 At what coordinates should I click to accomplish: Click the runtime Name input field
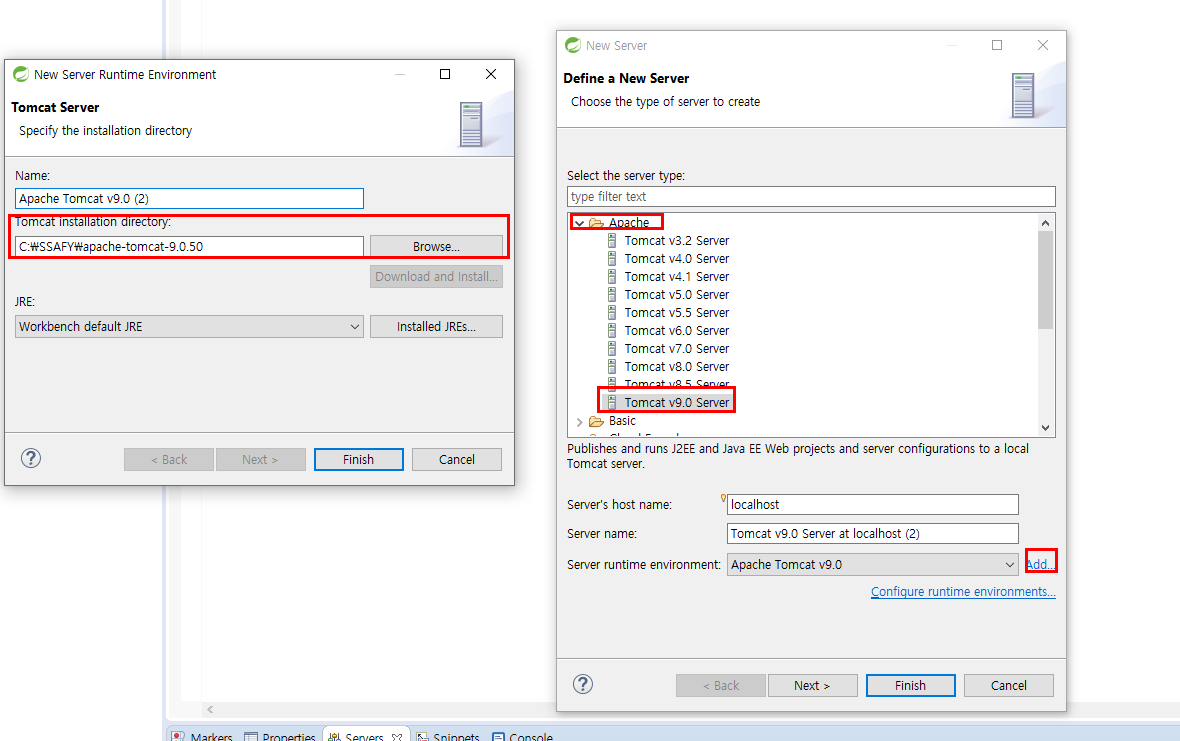pyautogui.click(x=189, y=199)
